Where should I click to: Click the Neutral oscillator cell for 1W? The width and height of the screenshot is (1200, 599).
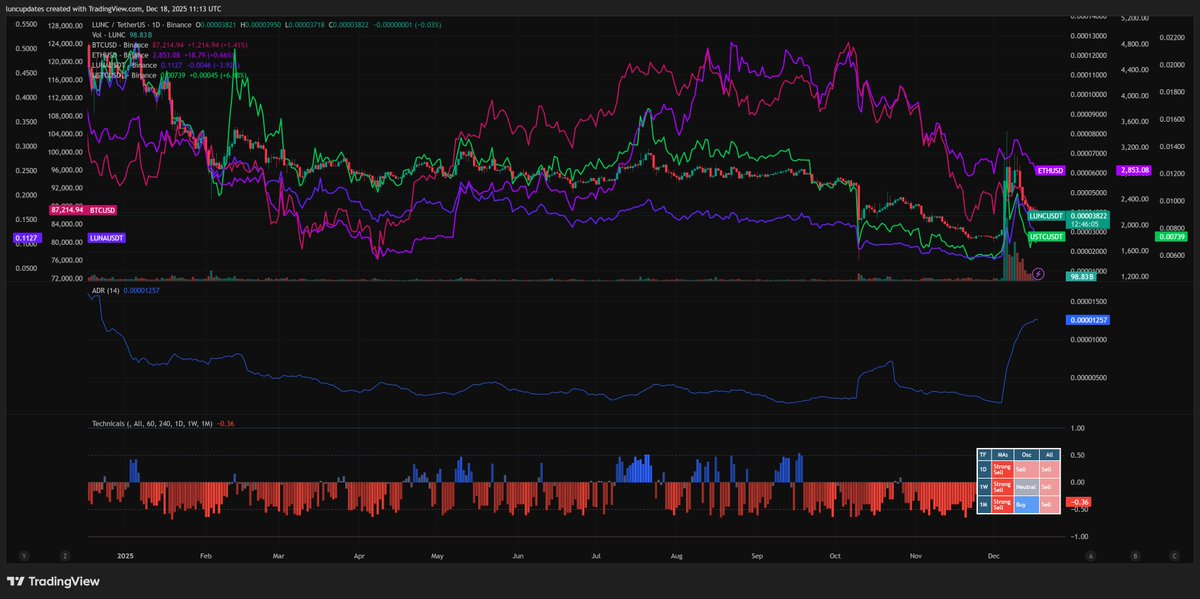1027,487
